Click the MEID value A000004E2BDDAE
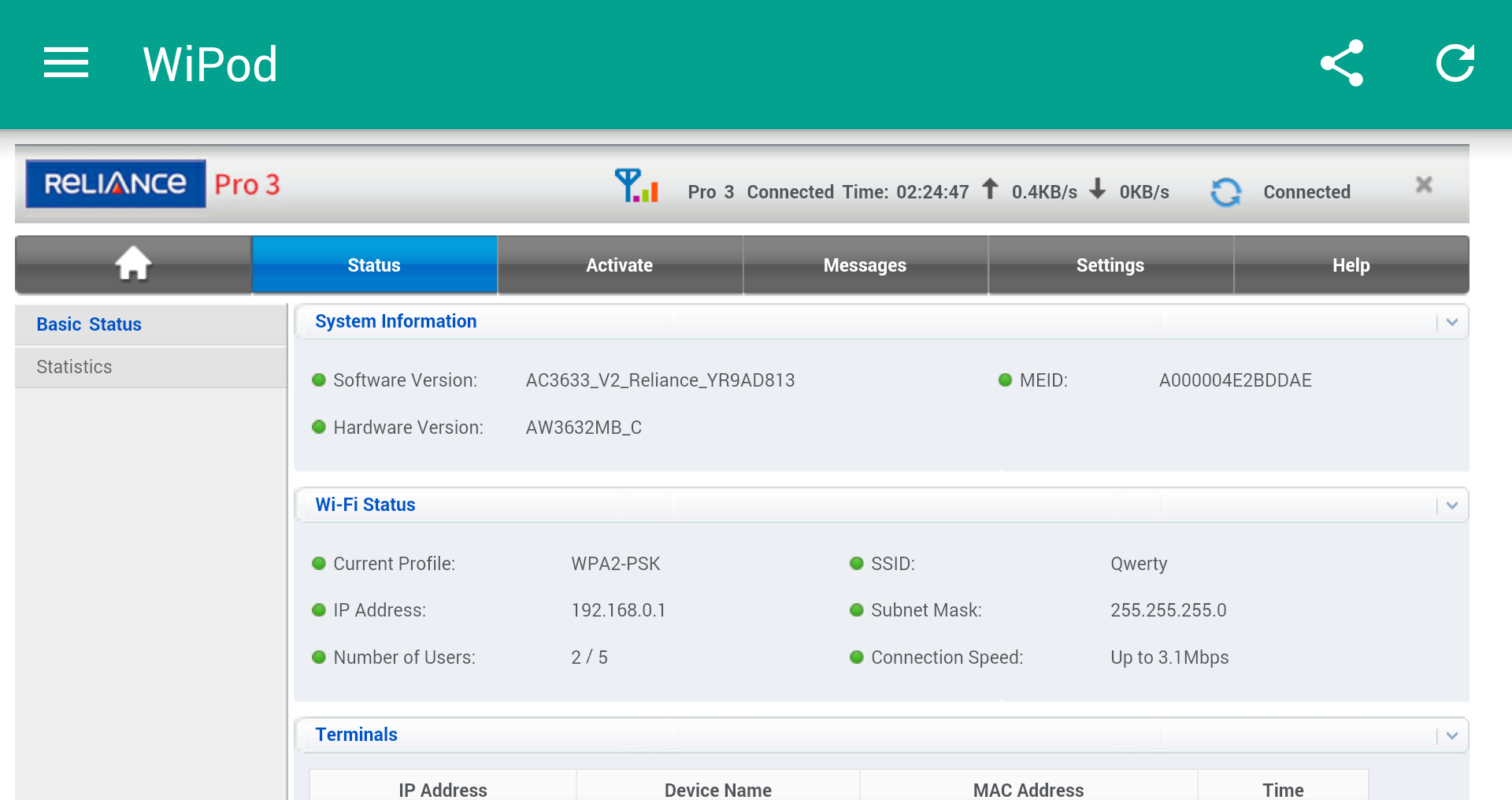The width and height of the screenshot is (1512, 800). (x=1235, y=380)
